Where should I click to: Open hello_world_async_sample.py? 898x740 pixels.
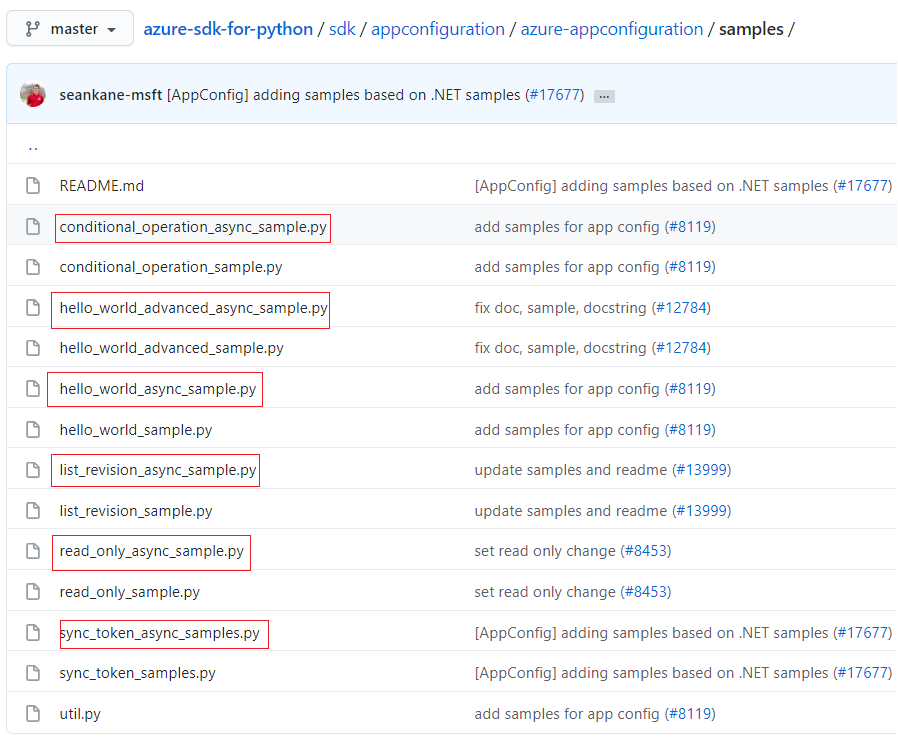click(x=157, y=389)
